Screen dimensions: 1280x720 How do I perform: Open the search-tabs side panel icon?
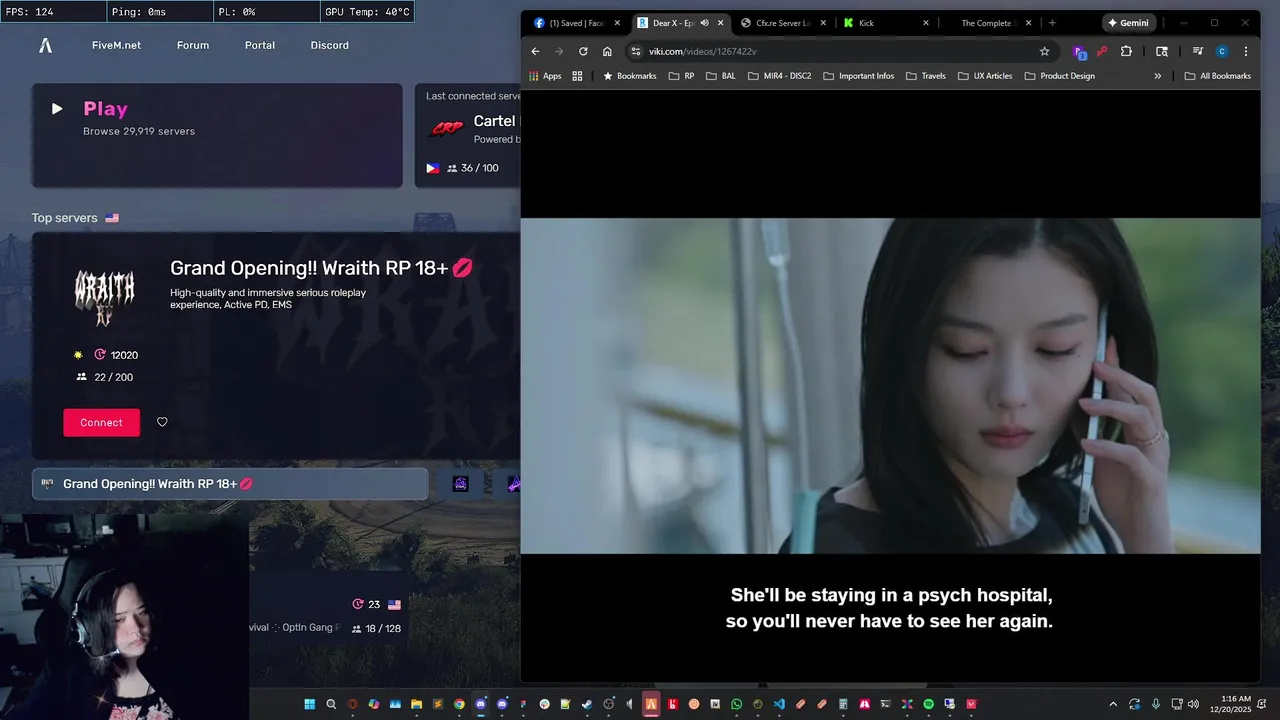[x=1162, y=51]
